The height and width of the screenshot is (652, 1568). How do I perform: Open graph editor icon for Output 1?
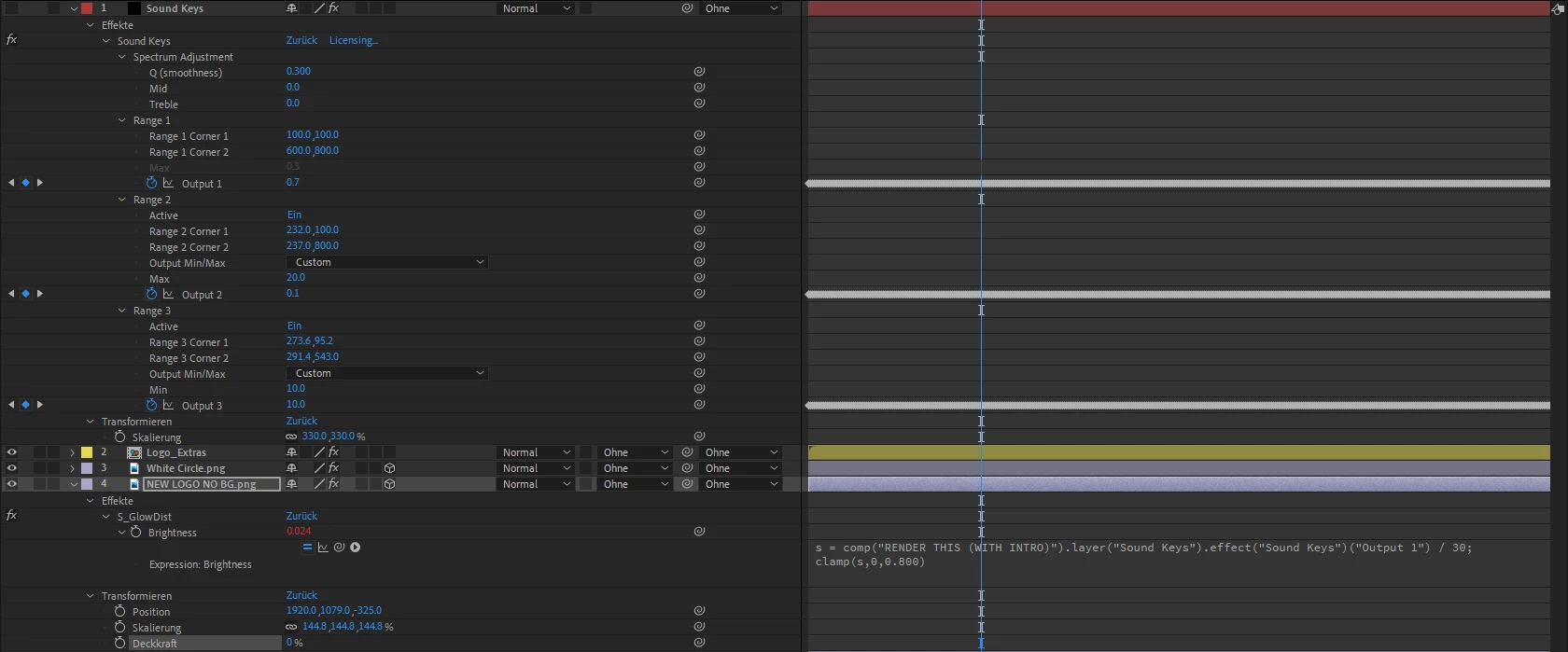pyautogui.click(x=168, y=183)
